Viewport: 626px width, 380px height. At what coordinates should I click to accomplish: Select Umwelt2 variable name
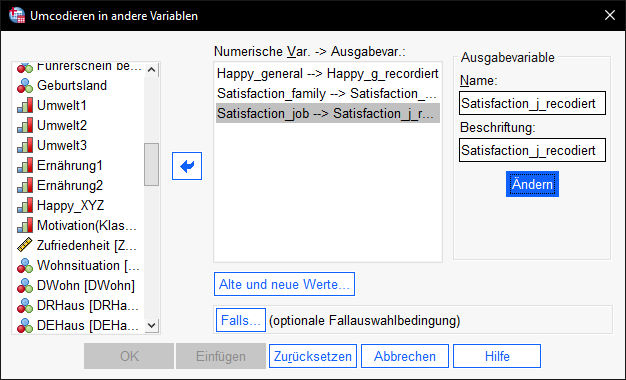(62, 125)
